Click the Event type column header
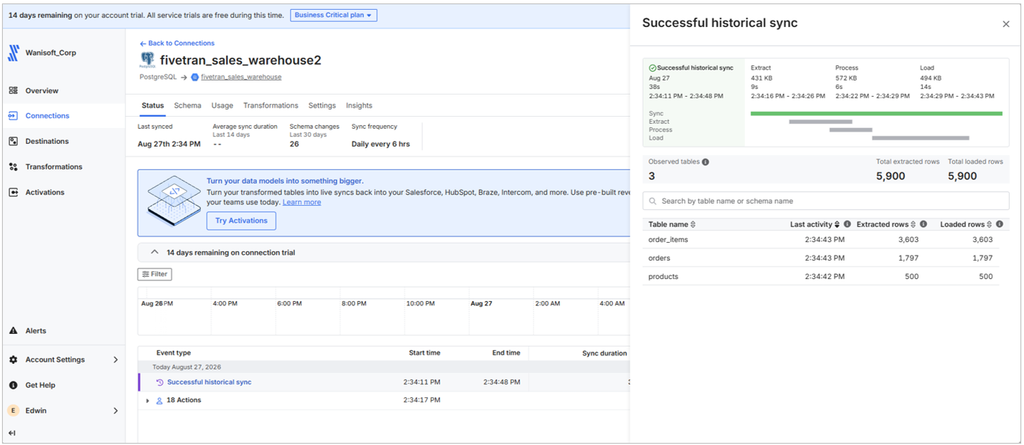The height and width of the screenshot is (445, 1024). [x=174, y=353]
